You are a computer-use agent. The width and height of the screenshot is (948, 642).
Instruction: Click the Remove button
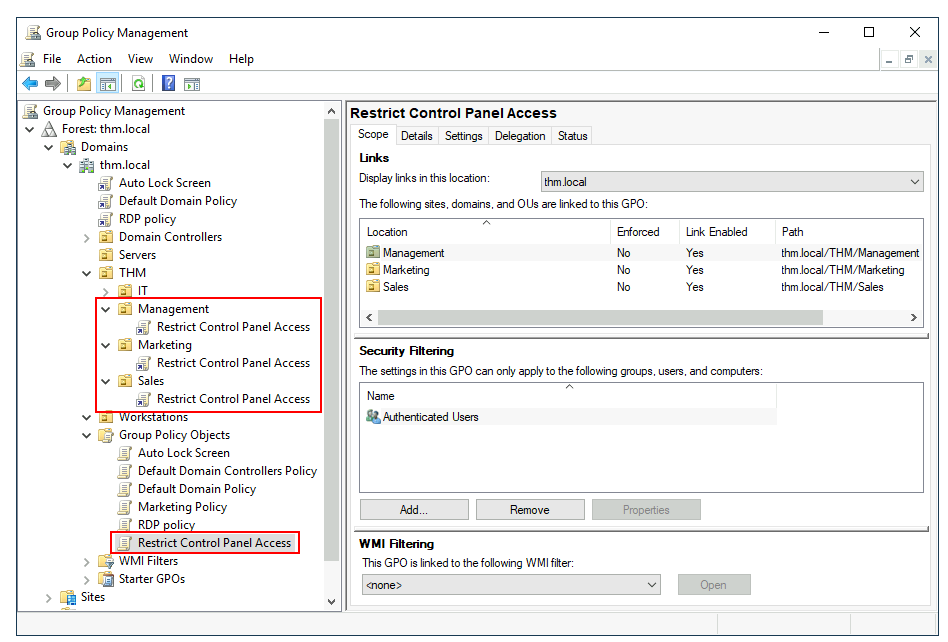point(529,510)
